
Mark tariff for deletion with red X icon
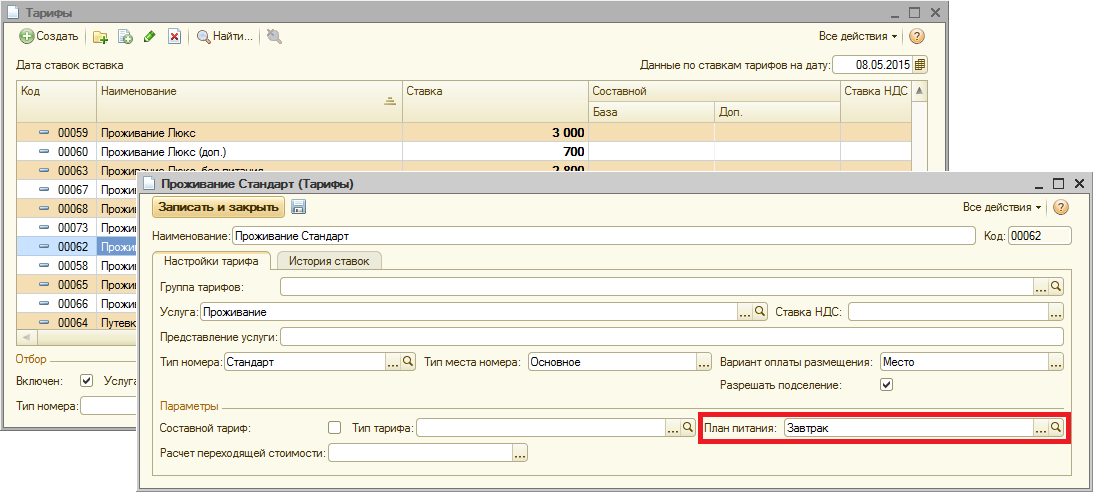click(174, 37)
